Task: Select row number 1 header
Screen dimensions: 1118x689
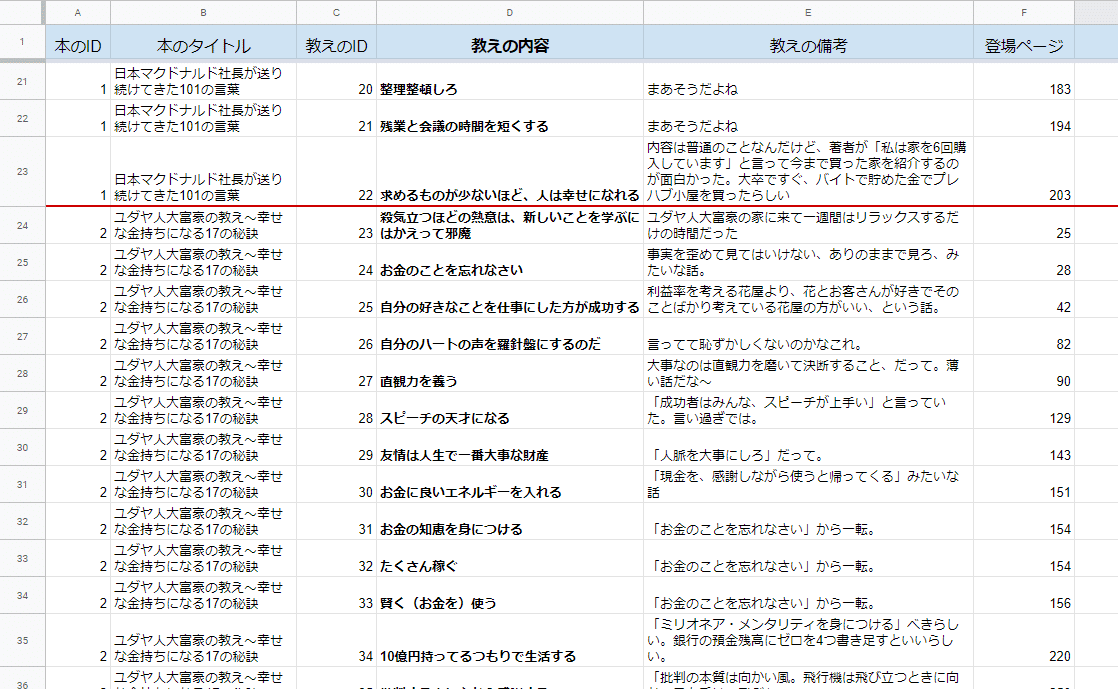Action: (x=22, y=42)
